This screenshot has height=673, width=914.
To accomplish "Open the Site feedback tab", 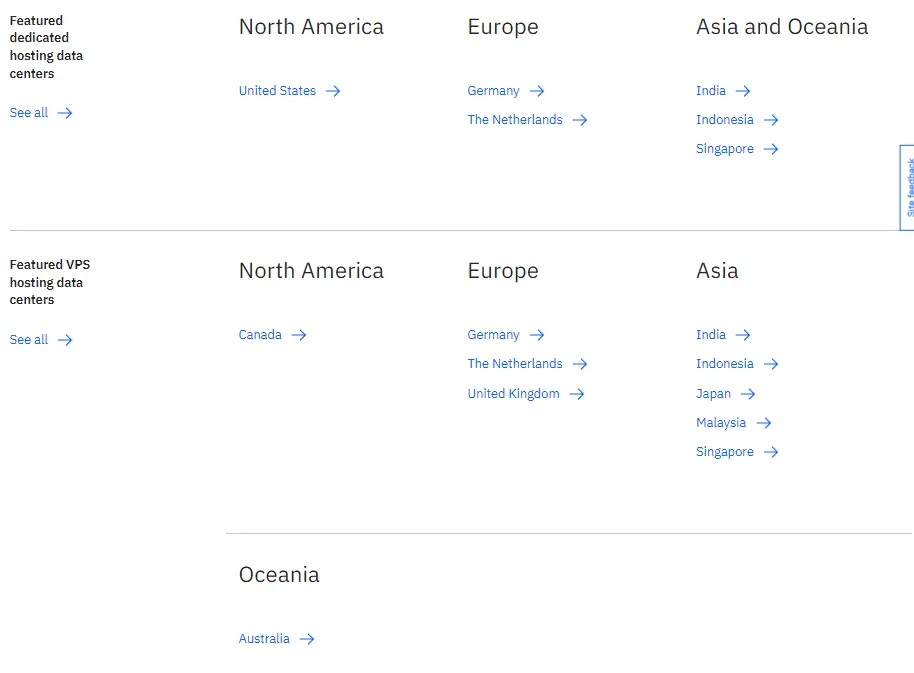I will click(x=908, y=187).
